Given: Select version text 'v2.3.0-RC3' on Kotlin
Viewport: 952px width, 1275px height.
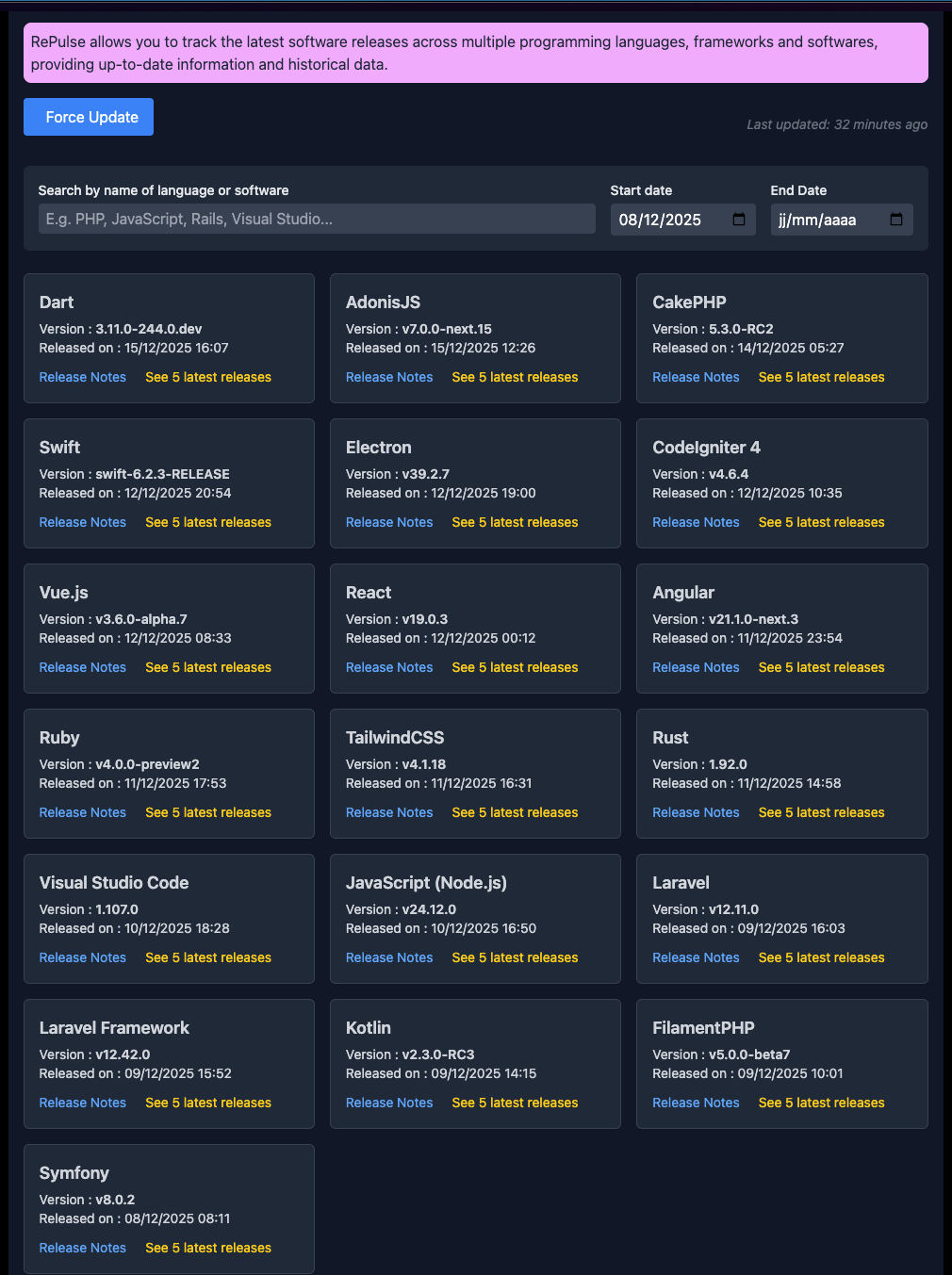Looking at the screenshot, I should 438,1054.
